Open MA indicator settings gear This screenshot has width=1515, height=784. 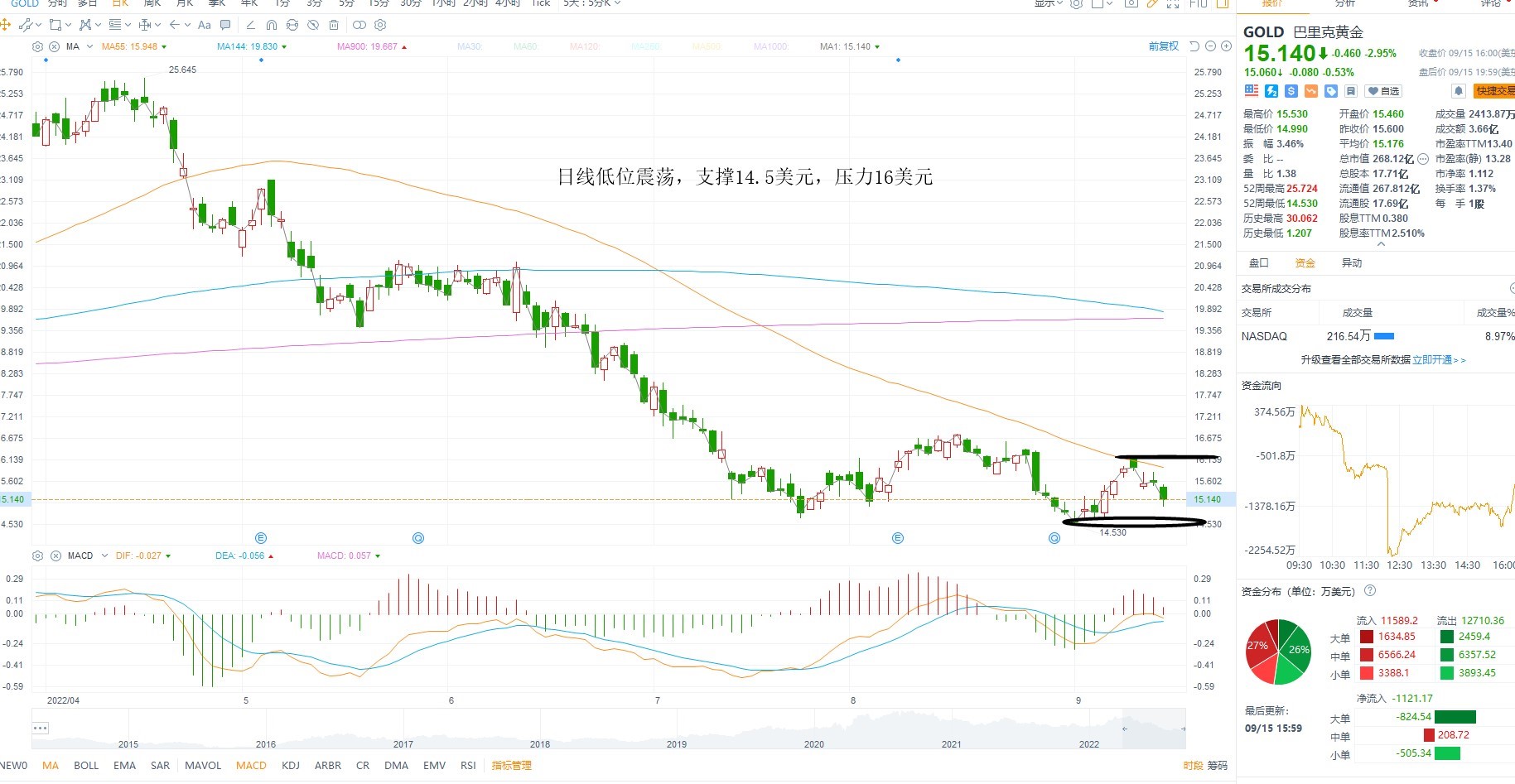(37, 46)
